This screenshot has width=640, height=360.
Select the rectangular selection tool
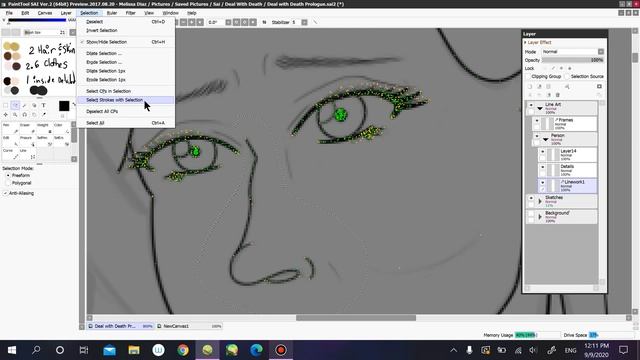point(6,105)
